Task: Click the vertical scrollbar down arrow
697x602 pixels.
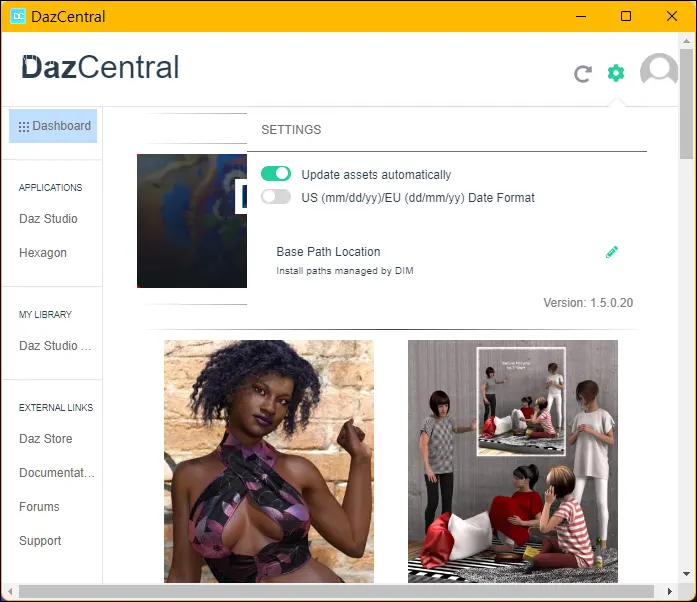Action: pyautogui.click(x=686, y=574)
